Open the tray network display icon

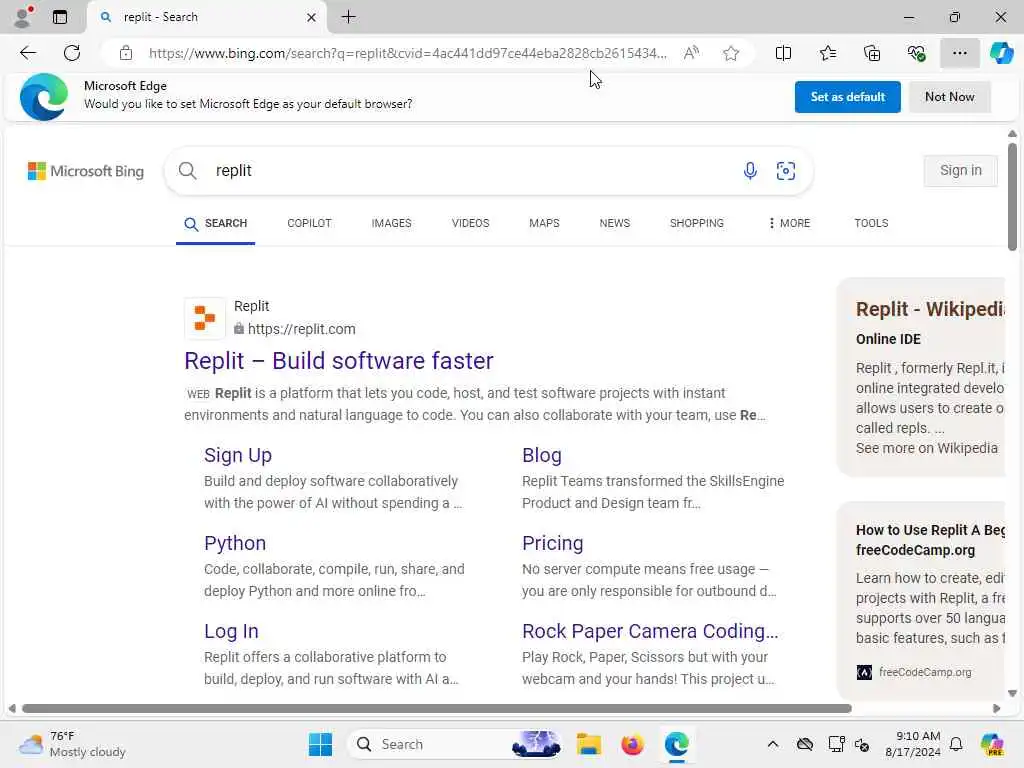[836, 744]
